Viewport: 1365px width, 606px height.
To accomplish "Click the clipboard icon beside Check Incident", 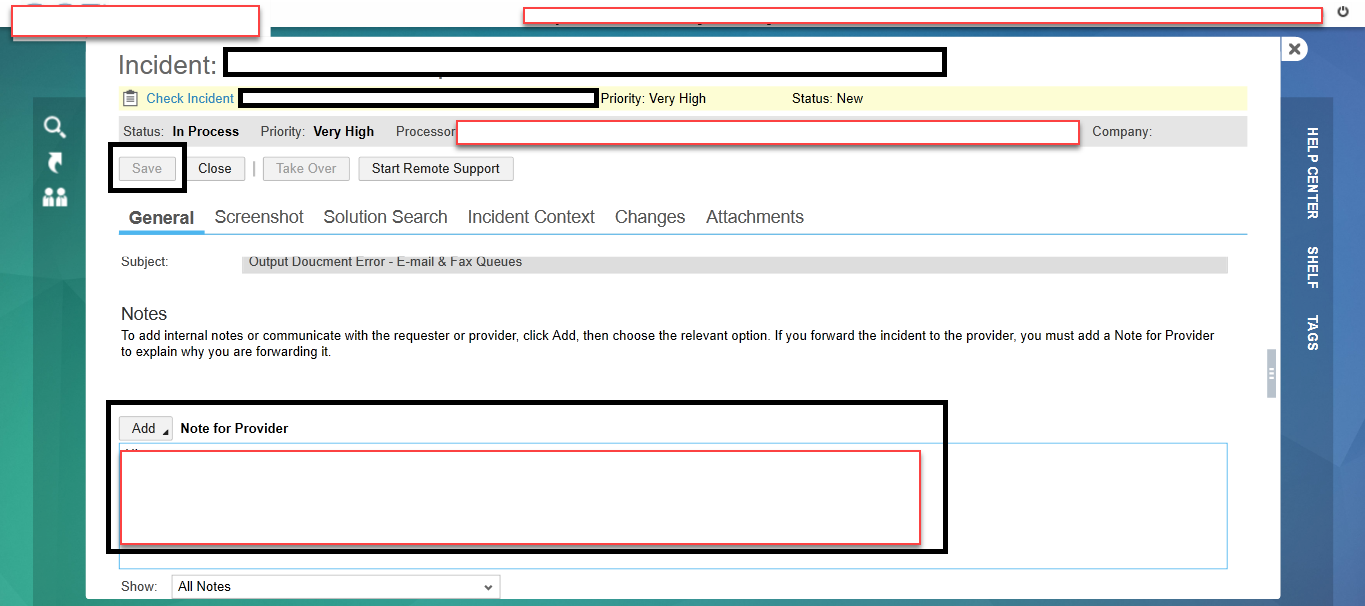I will coord(130,98).
